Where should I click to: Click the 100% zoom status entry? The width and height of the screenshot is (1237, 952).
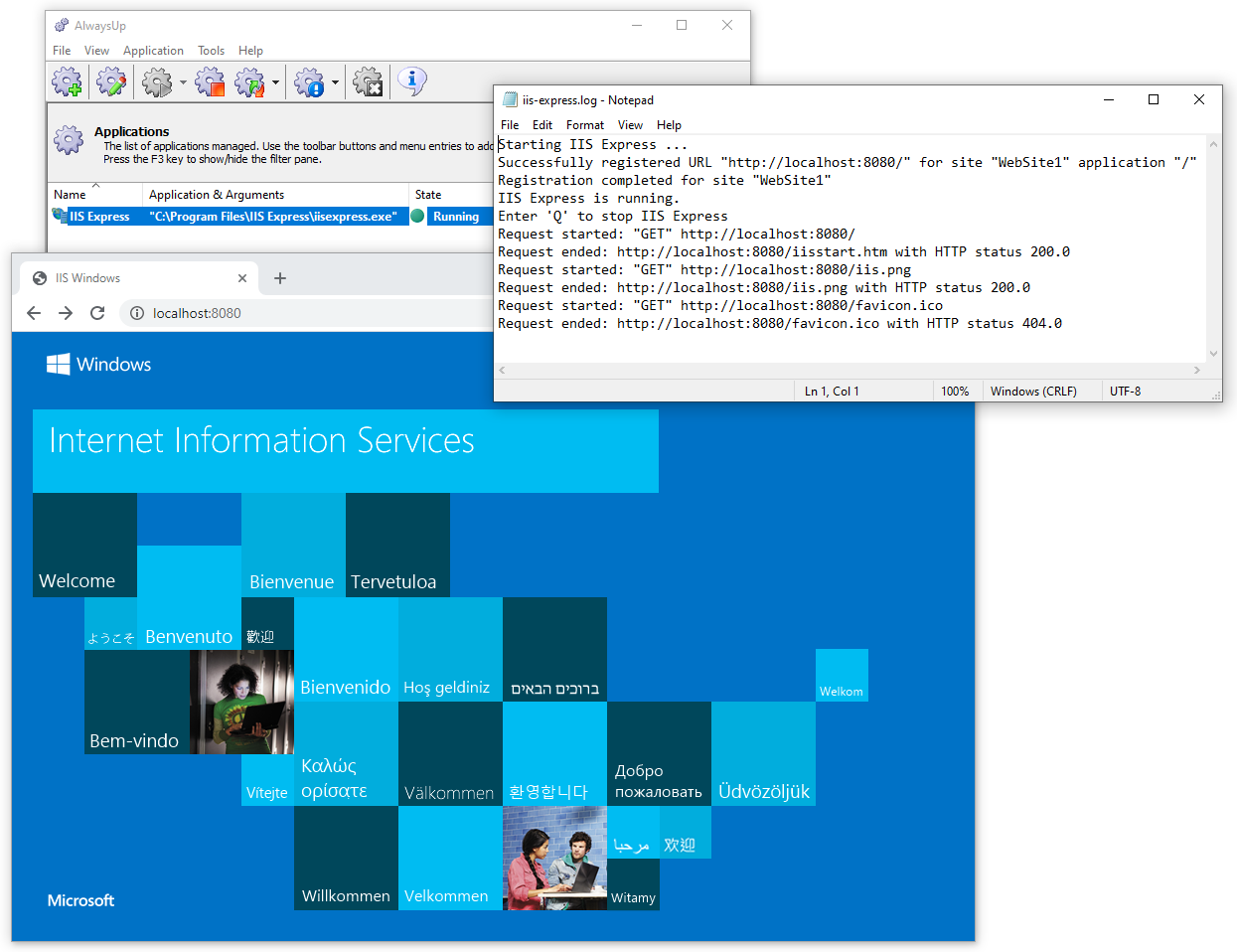click(955, 392)
